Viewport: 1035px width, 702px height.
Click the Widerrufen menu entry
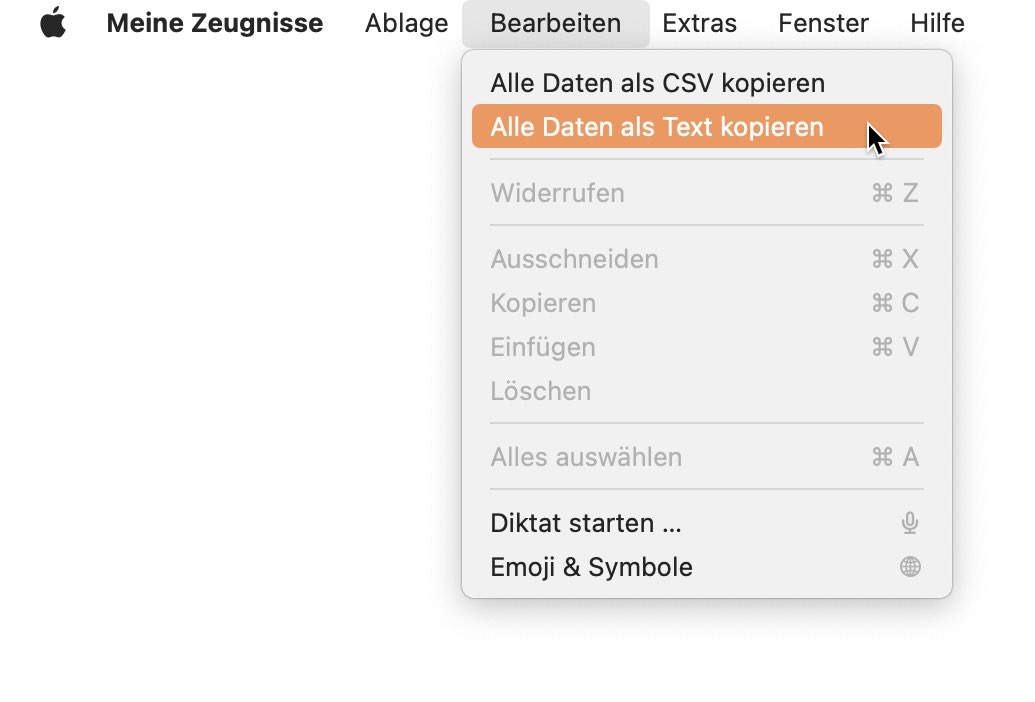coord(706,193)
